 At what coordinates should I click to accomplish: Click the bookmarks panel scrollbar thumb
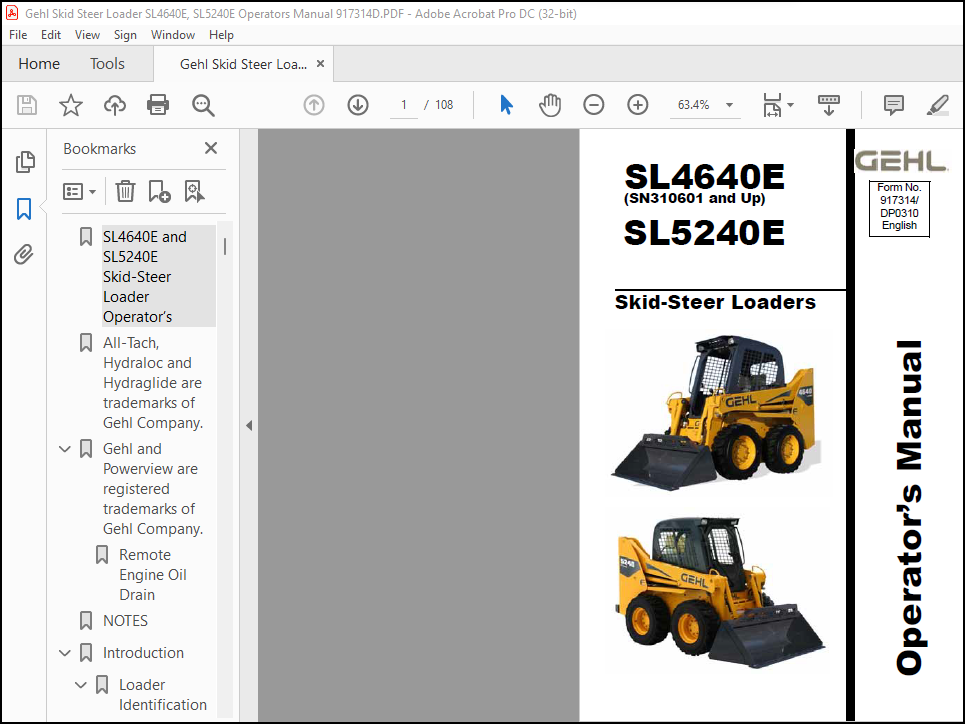225,246
